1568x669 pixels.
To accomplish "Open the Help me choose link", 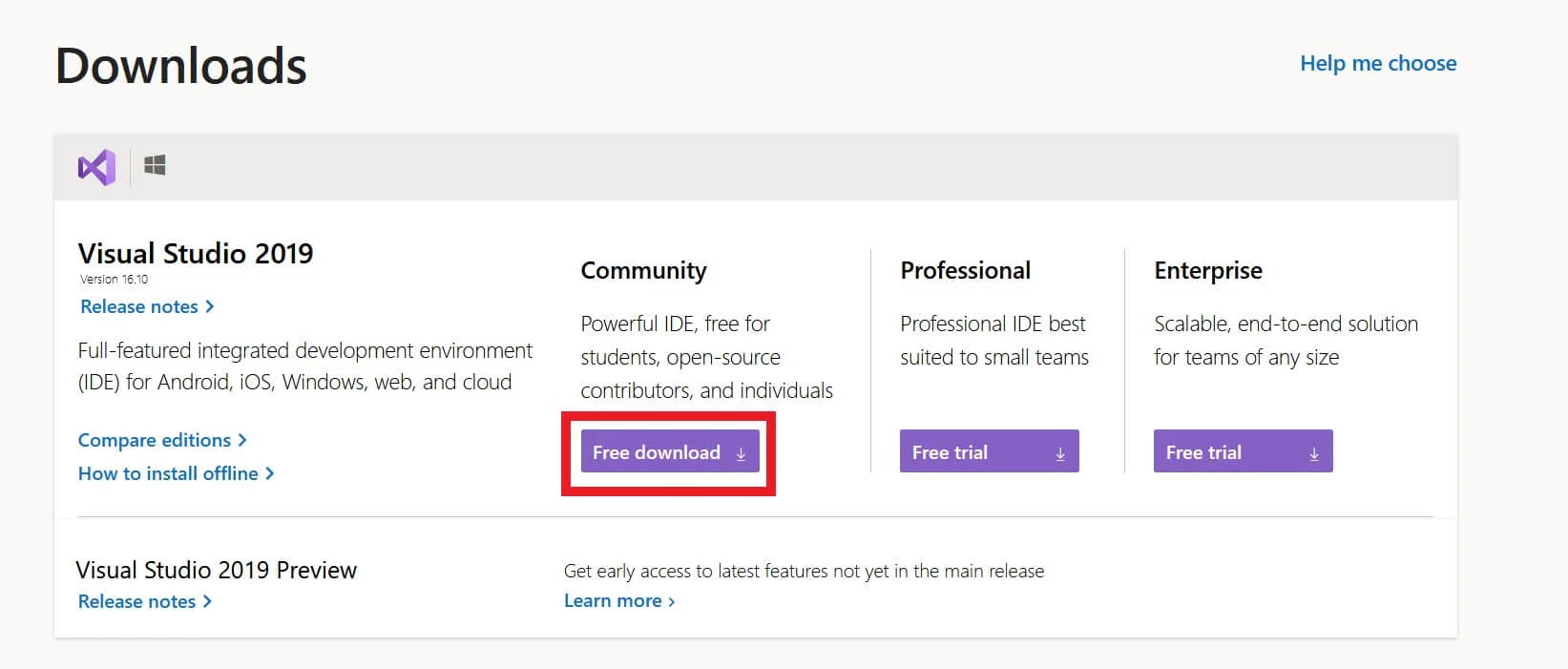I will coord(1377,63).
